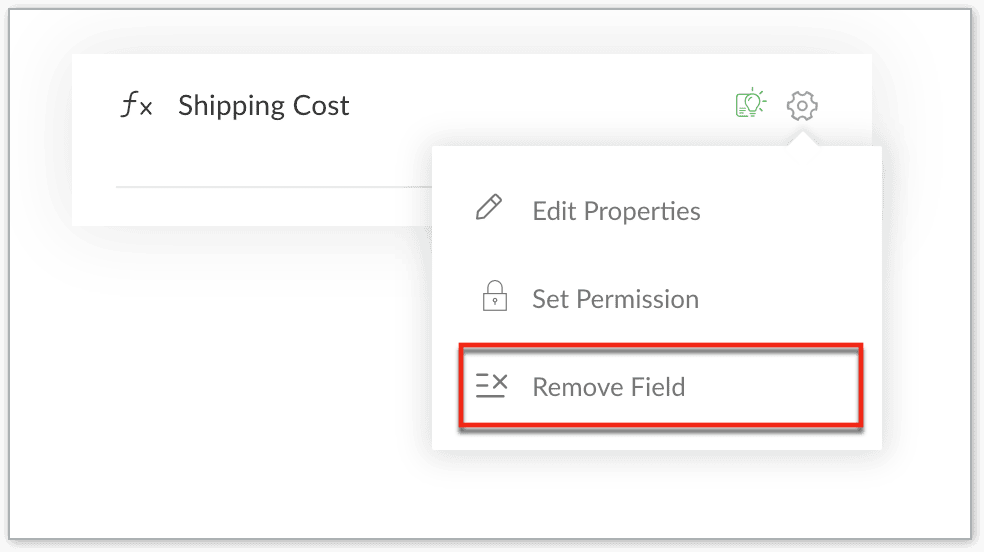This screenshot has height=552, width=984.
Task: Collapse the field settings dropdown via gear
Action: (802, 105)
